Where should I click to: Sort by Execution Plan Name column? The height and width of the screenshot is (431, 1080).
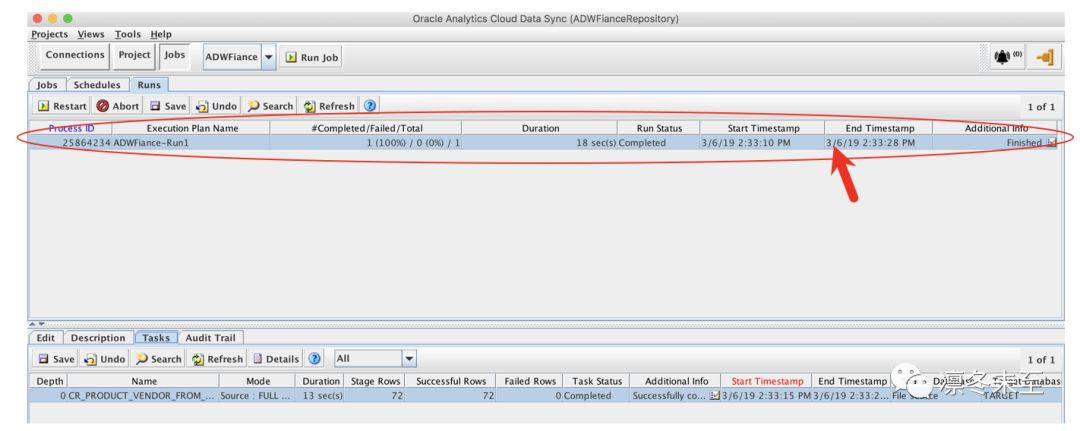click(x=192, y=128)
